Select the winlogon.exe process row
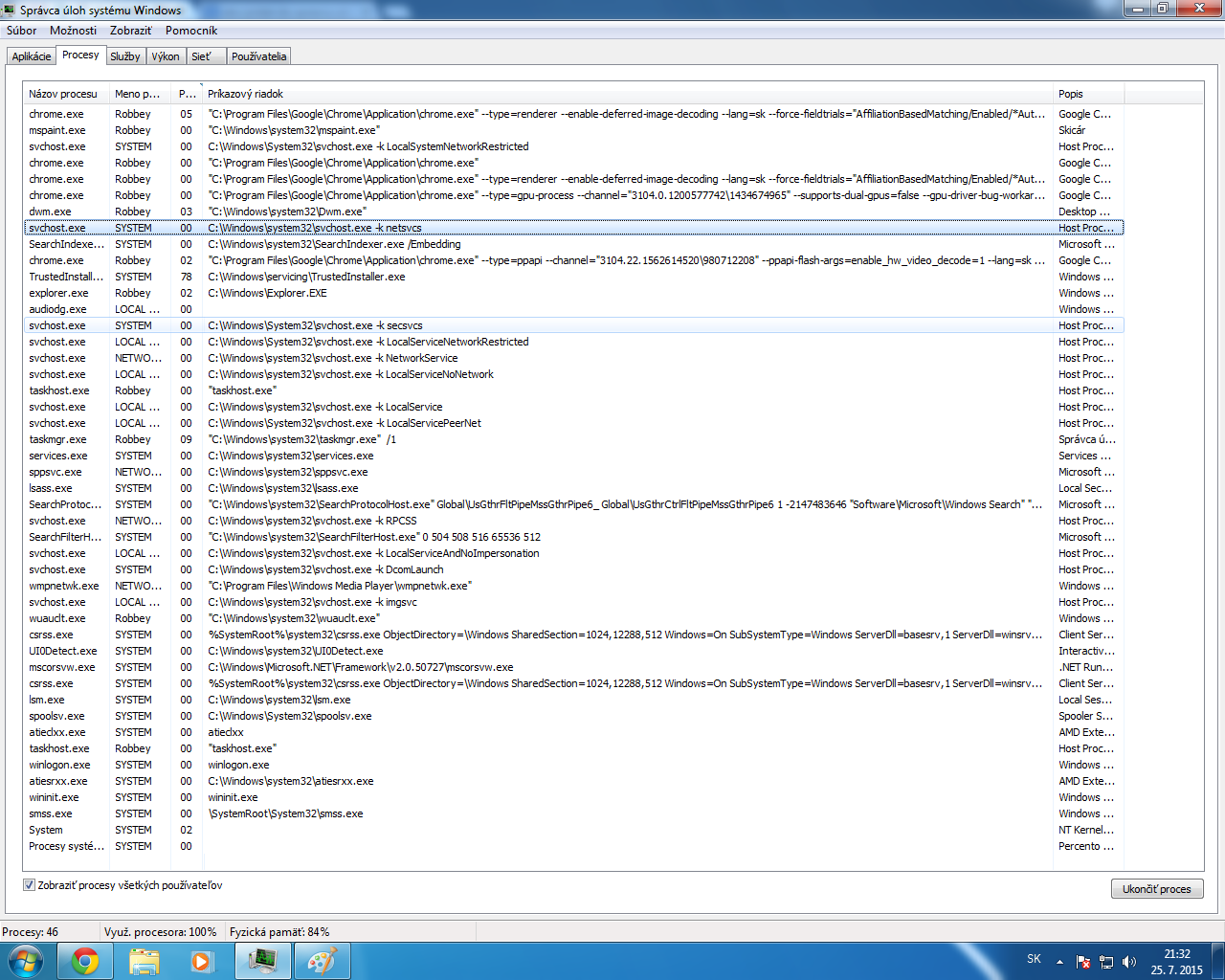 tap(573, 765)
